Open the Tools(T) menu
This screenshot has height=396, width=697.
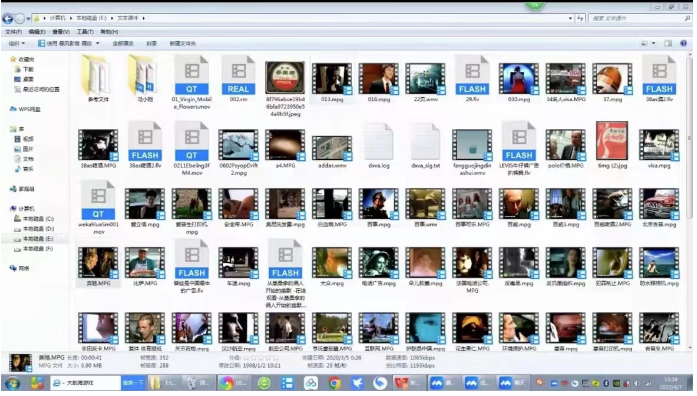pos(85,32)
